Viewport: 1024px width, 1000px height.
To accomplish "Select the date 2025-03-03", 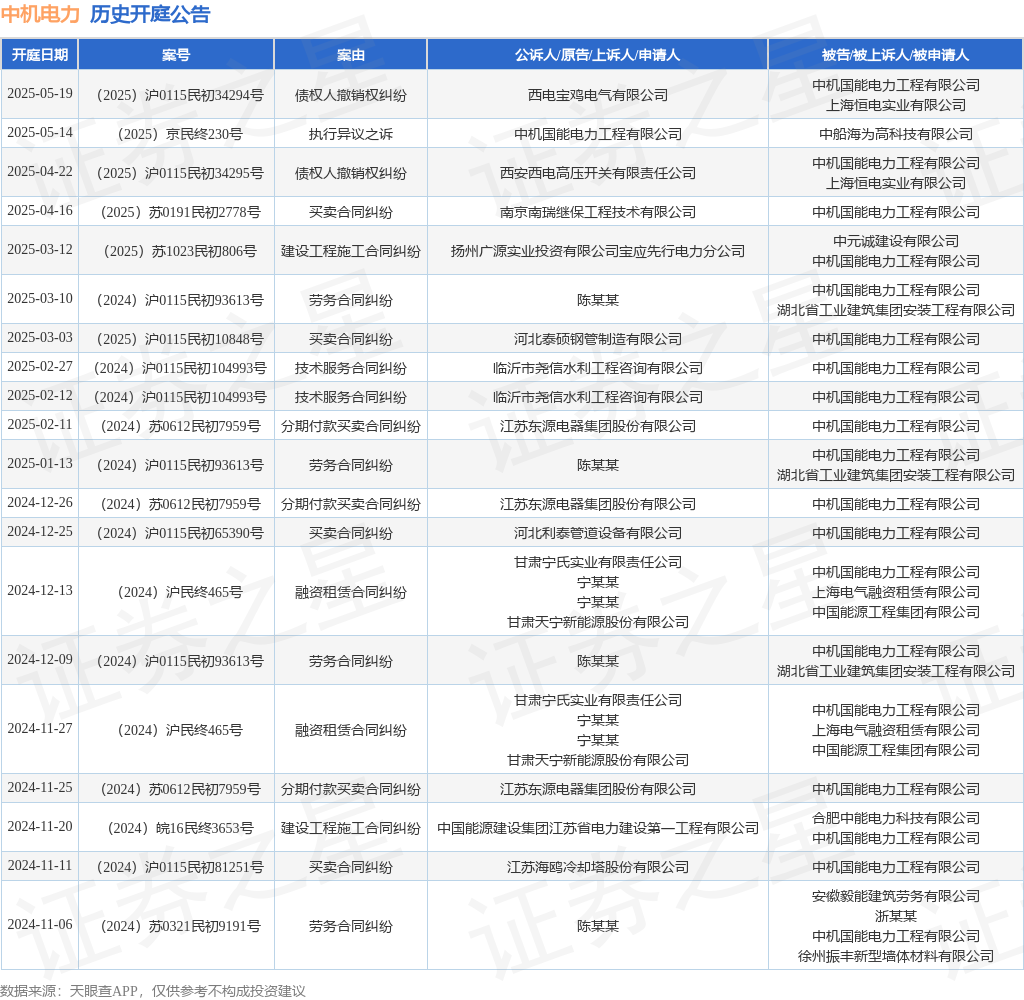I will click(x=40, y=338).
